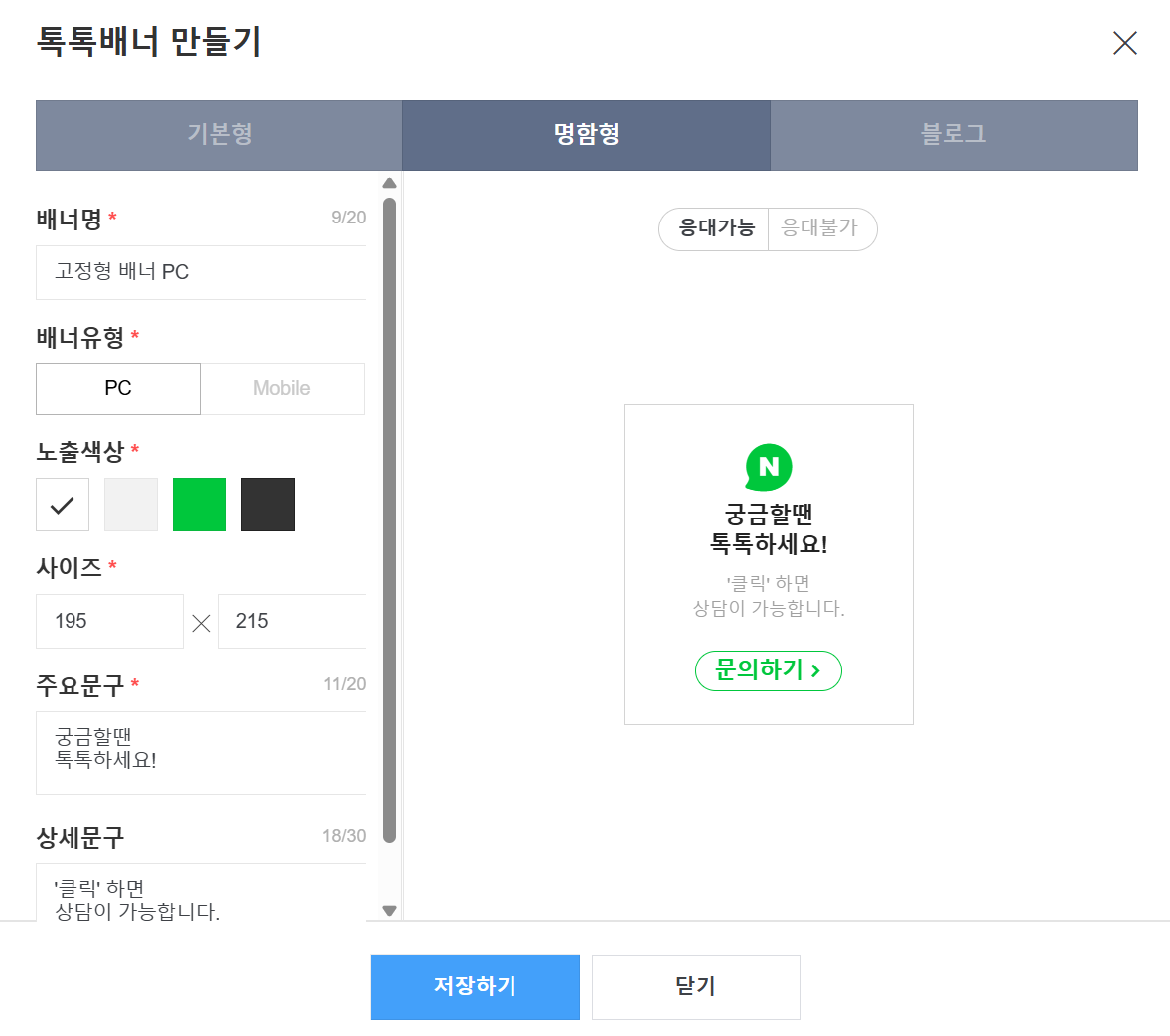Switch preview to 응대불가 state
The width and height of the screenshot is (1170, 1036).
[x=820, y=228]
